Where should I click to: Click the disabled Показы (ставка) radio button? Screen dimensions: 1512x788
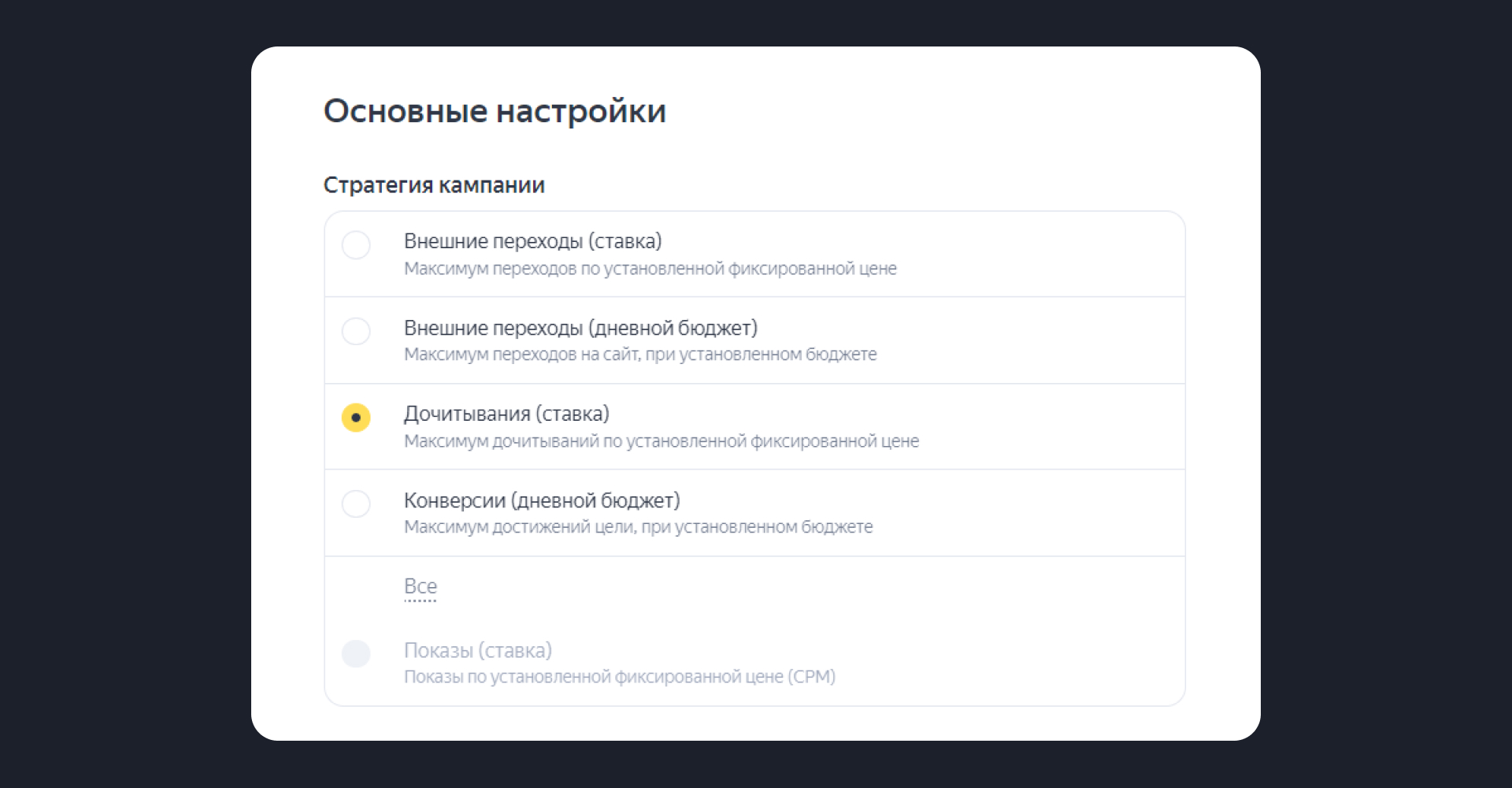pyautogui.click(x=356, y=653)
